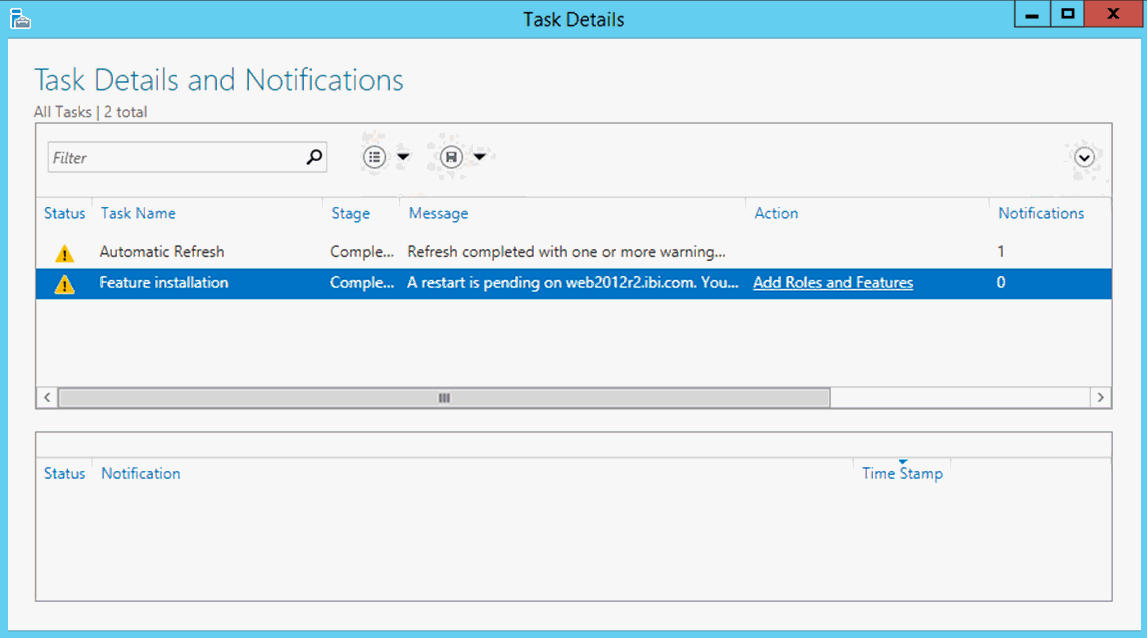Viewport: 1147px width, 638px height.
Task: Click the horizontal scrollbar left arrow
Action: click(47, 397)
